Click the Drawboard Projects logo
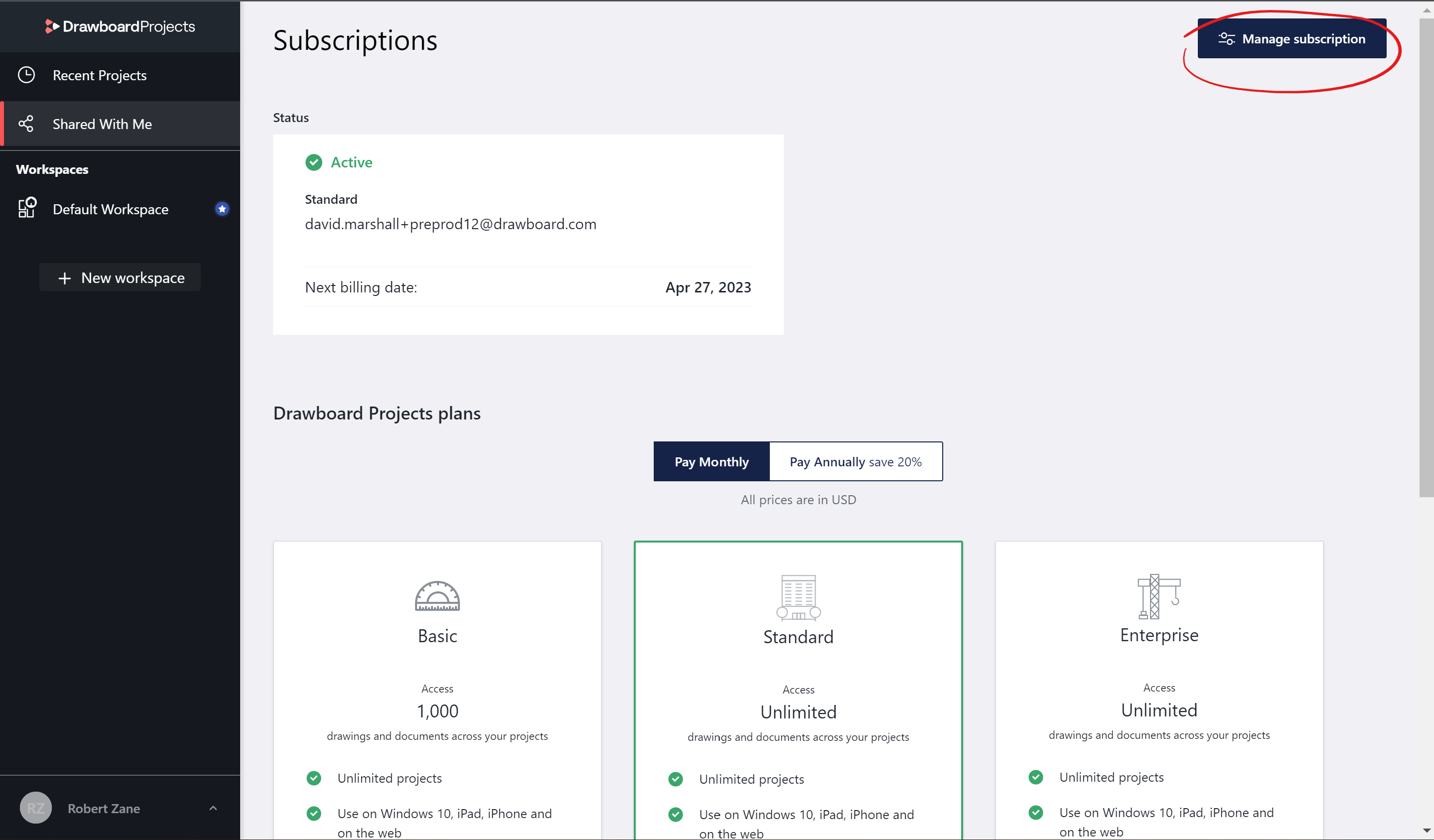The image size is (1434, 840). (120, 26)
